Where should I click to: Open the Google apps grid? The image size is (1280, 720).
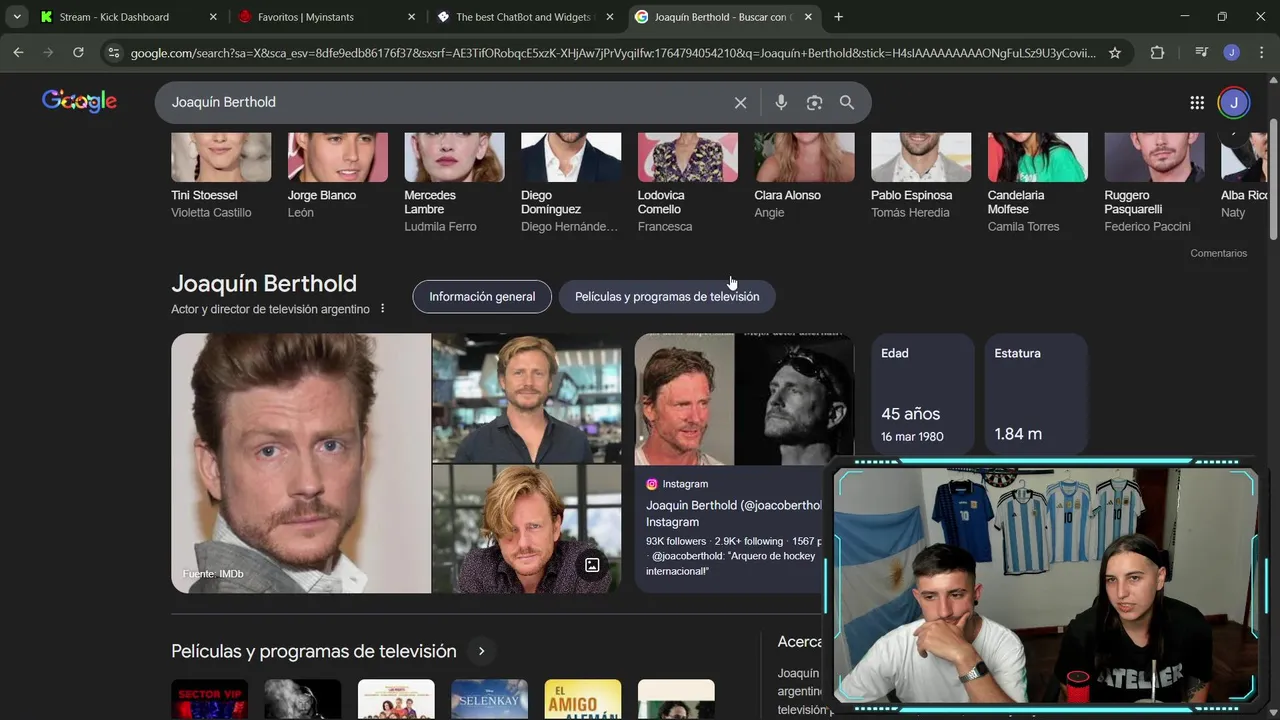(x=1197, y=102)
